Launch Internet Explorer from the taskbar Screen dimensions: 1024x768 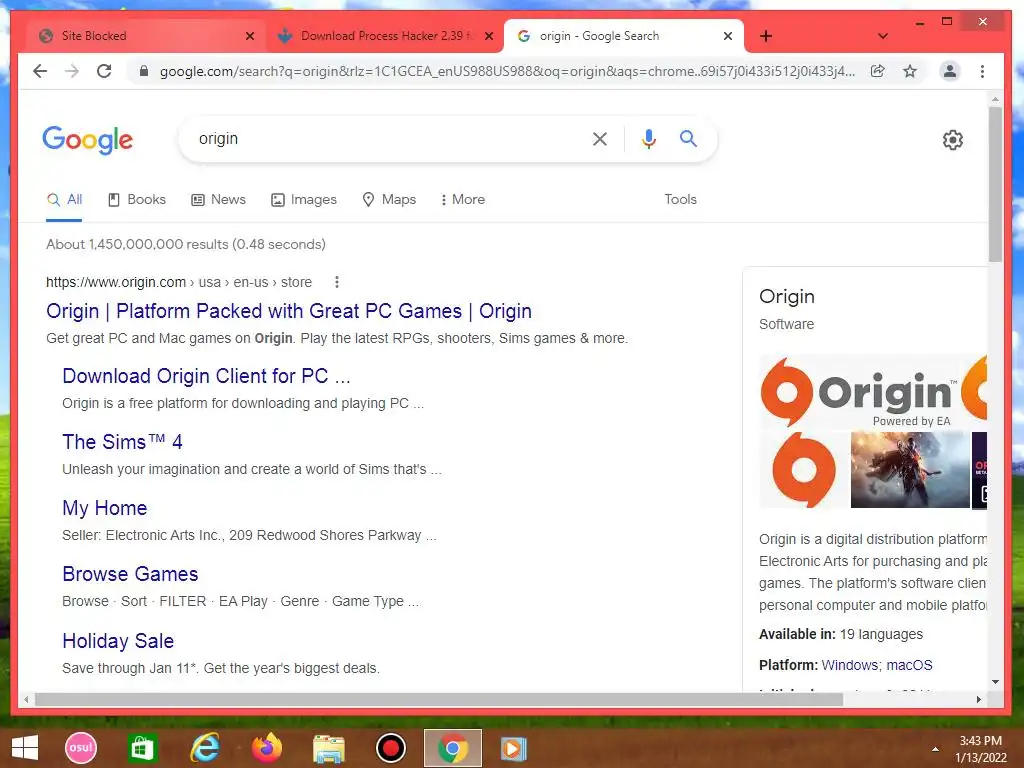pyautogui.click(x=204, y=748)
